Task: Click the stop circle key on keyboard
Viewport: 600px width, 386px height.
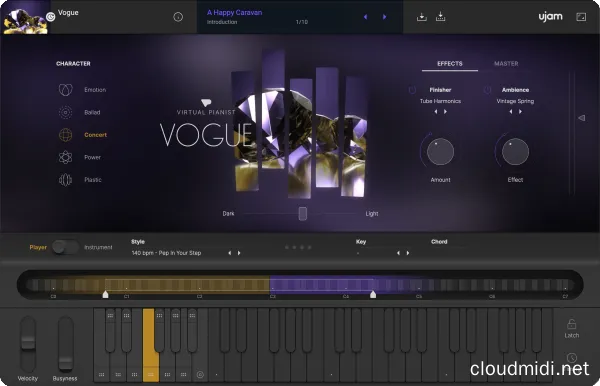Action: click(200, 375)
